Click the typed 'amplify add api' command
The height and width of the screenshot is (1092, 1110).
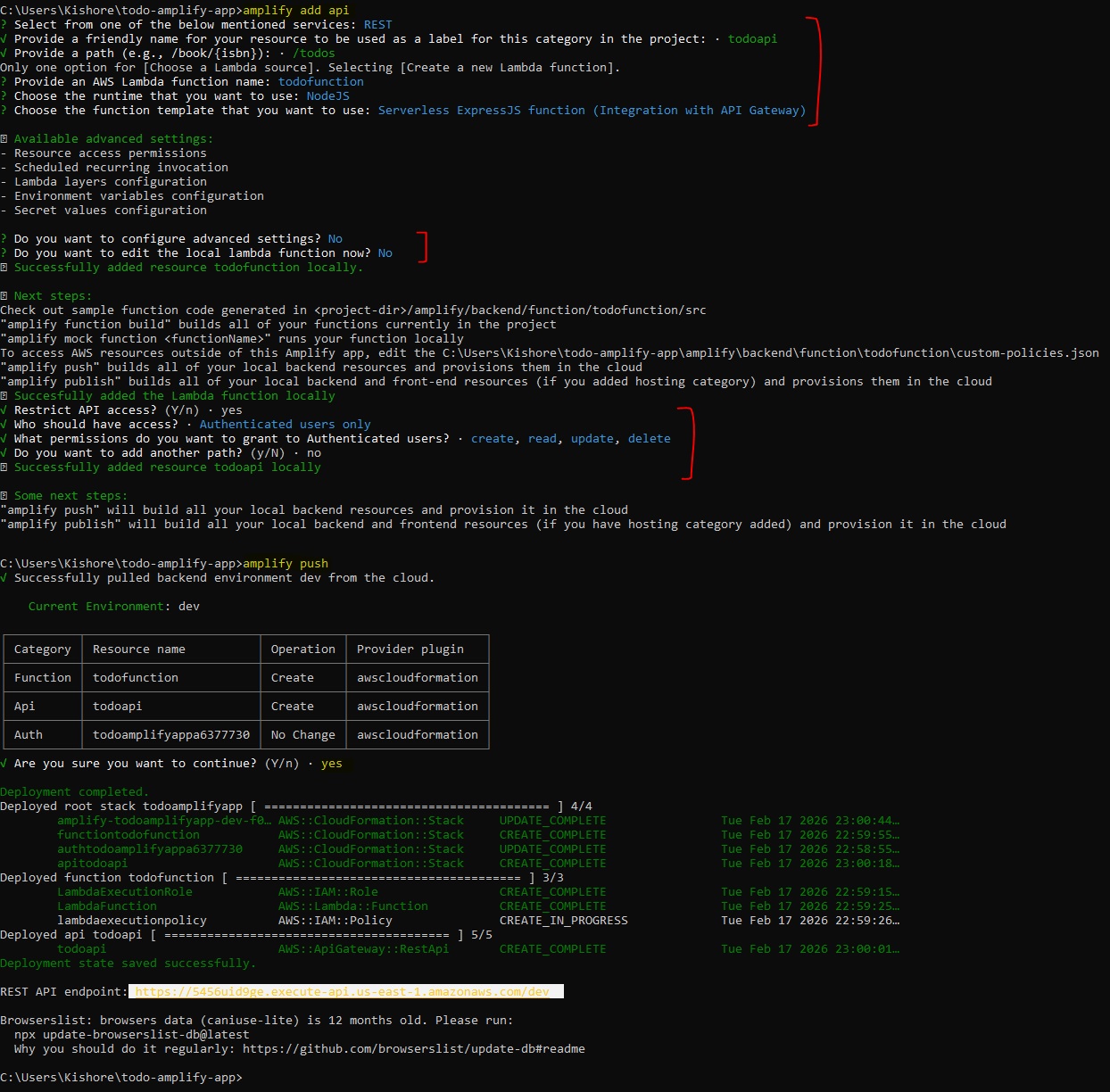coord(295,10)
